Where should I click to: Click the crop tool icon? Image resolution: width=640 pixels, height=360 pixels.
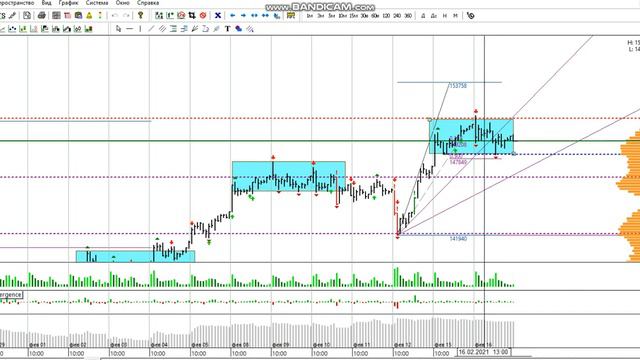coord(192,16)
